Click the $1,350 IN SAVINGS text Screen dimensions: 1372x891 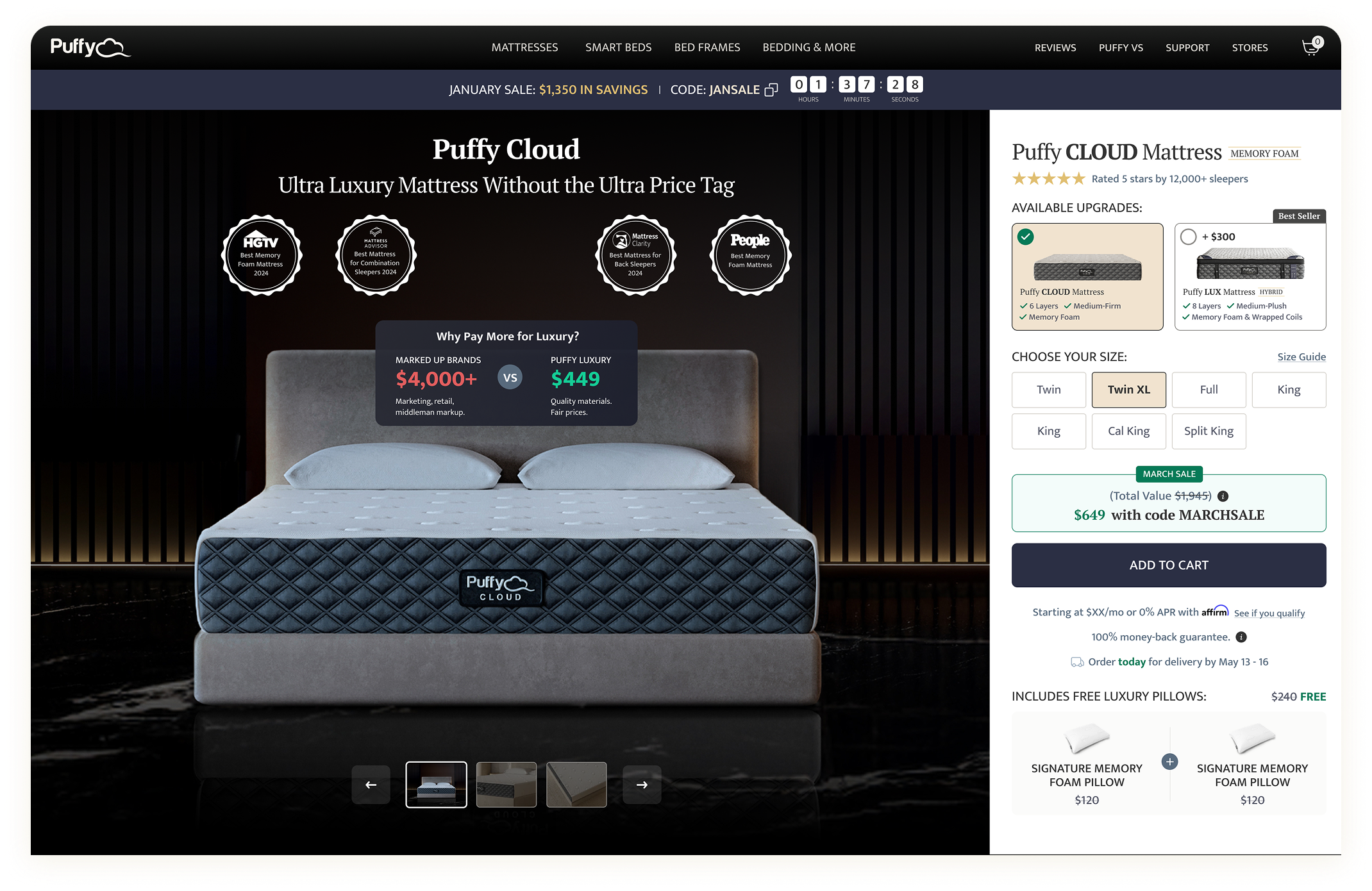coord(593,90)
